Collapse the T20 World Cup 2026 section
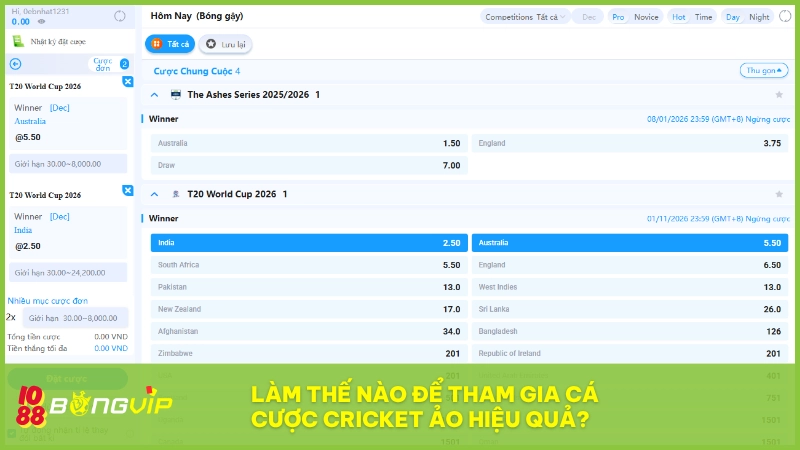This screenshot has height=450, width=800. [155, 194]
